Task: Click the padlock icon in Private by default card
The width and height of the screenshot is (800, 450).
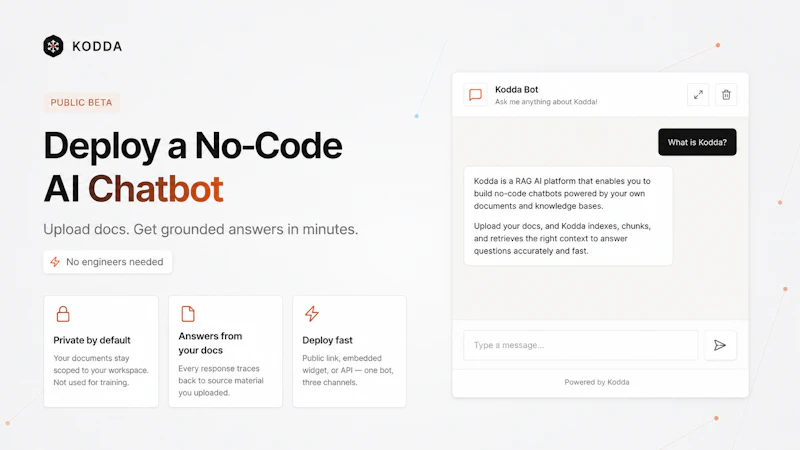Action: coord(63,314)
